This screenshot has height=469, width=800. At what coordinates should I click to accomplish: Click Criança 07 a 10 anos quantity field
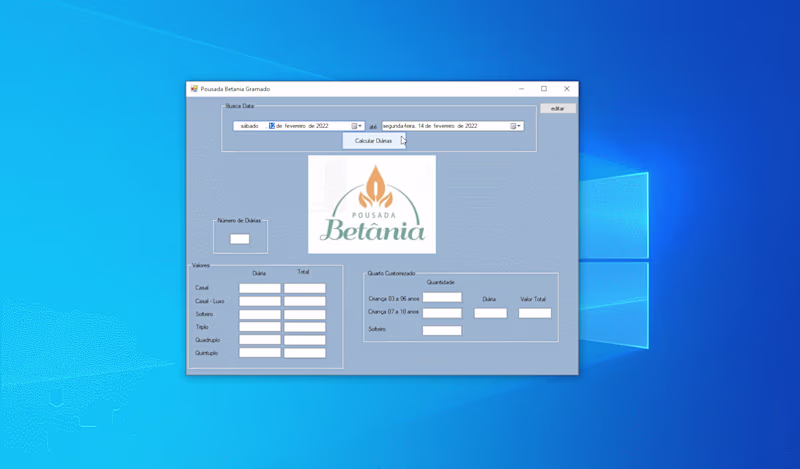[442, 313]
